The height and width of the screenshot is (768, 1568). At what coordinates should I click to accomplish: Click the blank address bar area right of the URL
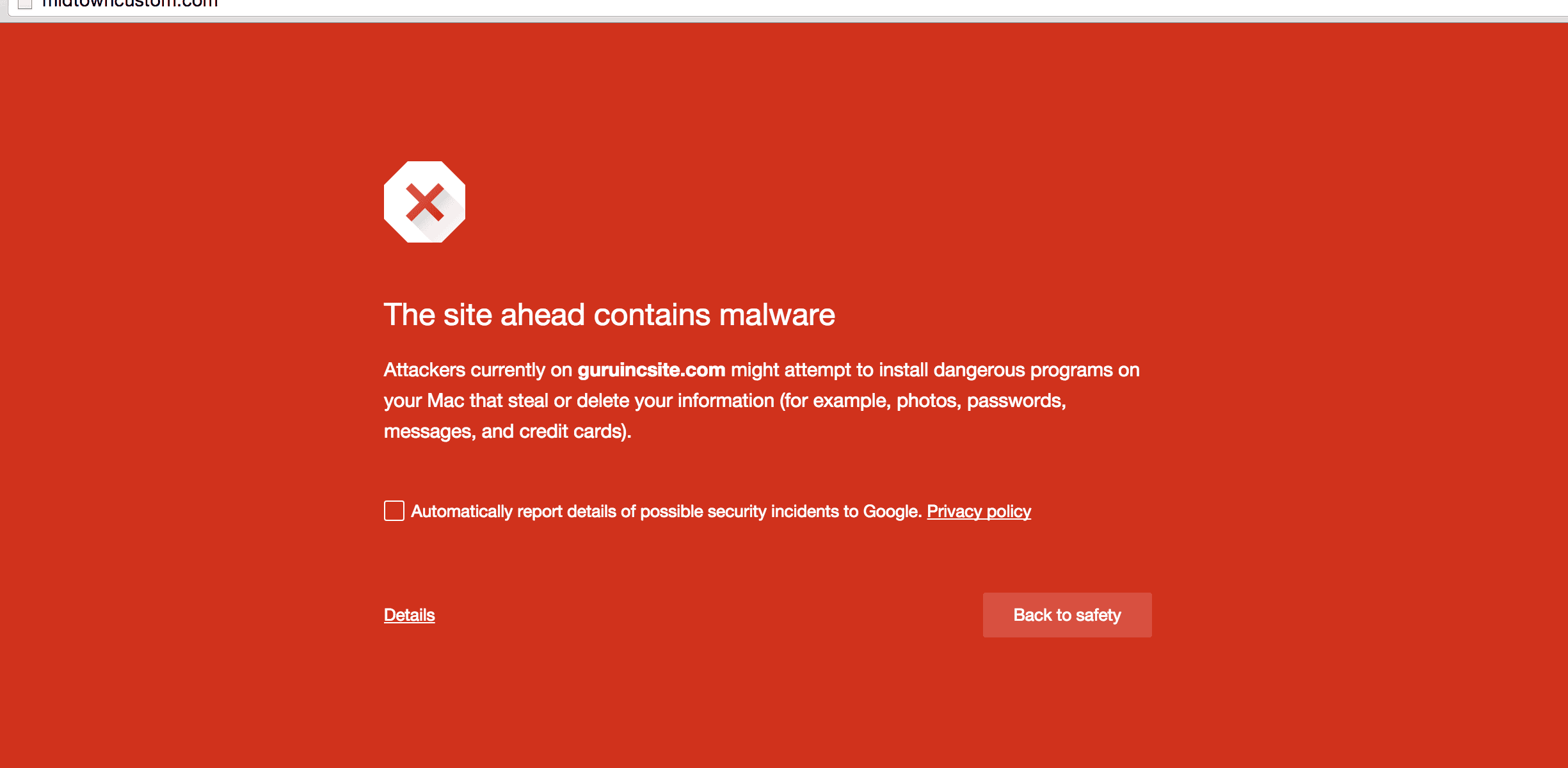click(832, 5)
